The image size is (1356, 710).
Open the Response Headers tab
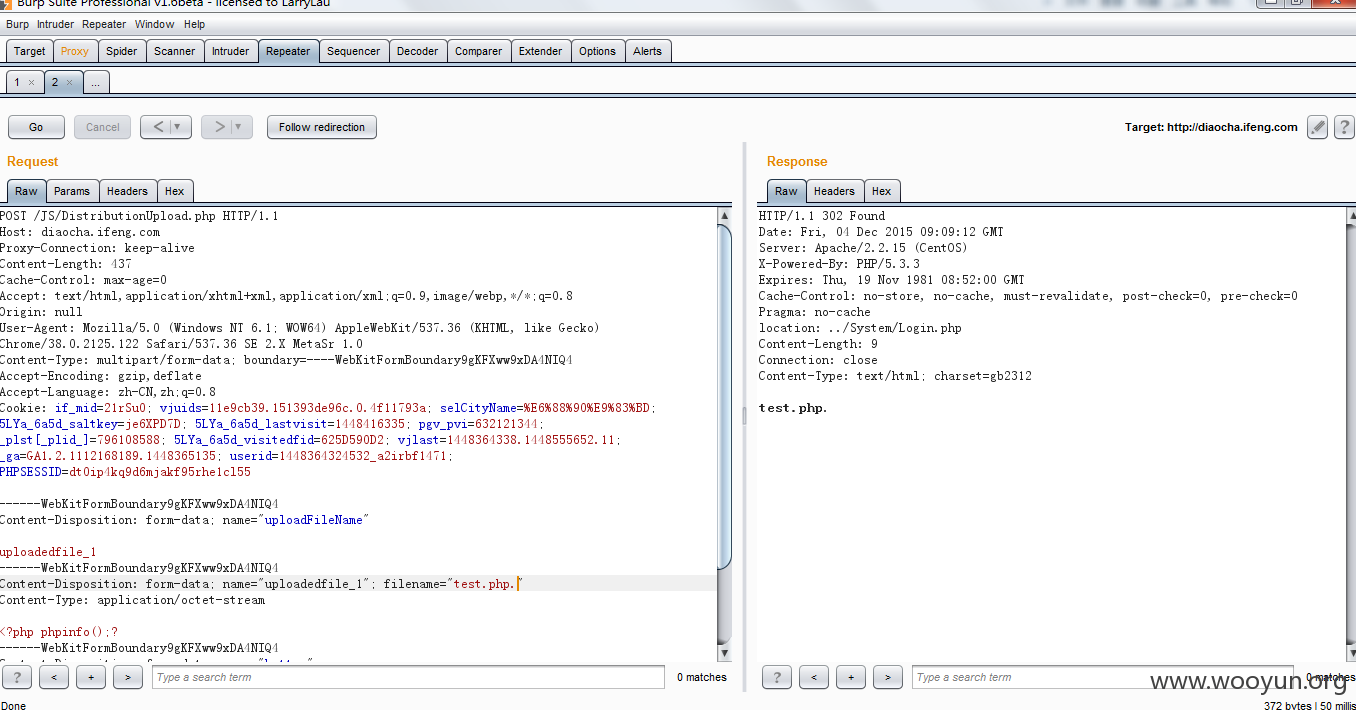pyautogui.click(x=834, y=191)
